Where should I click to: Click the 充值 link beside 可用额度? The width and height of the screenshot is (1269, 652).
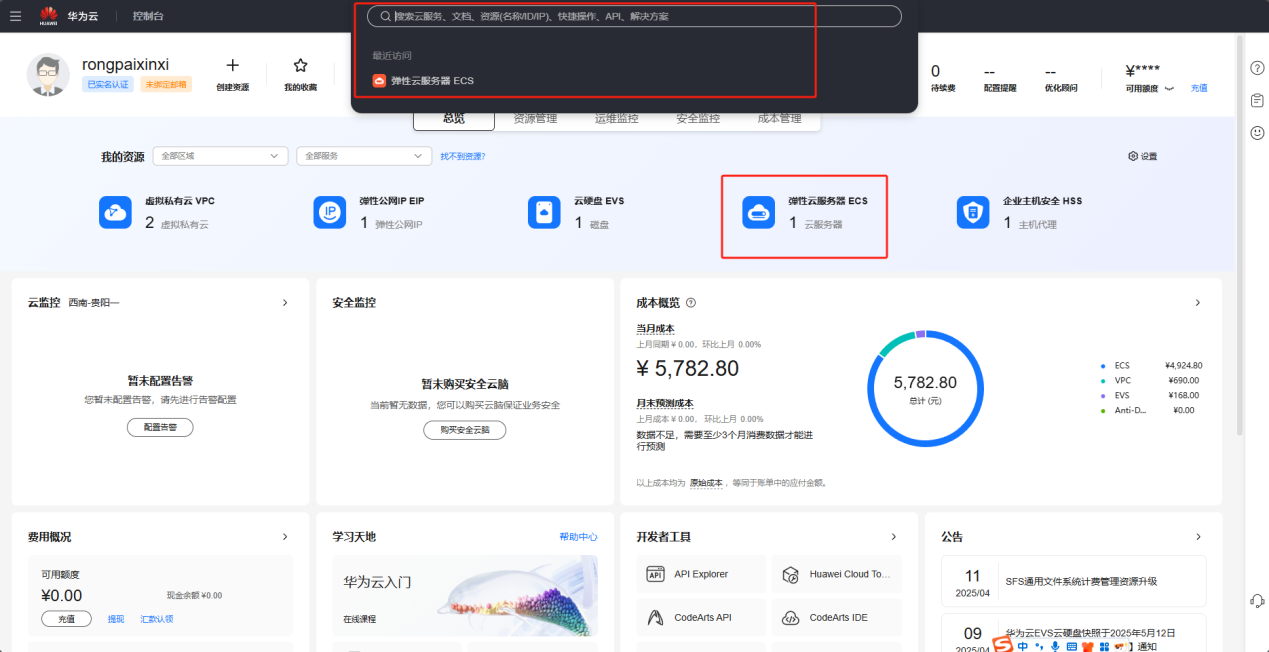click(x=1199, y=88)
